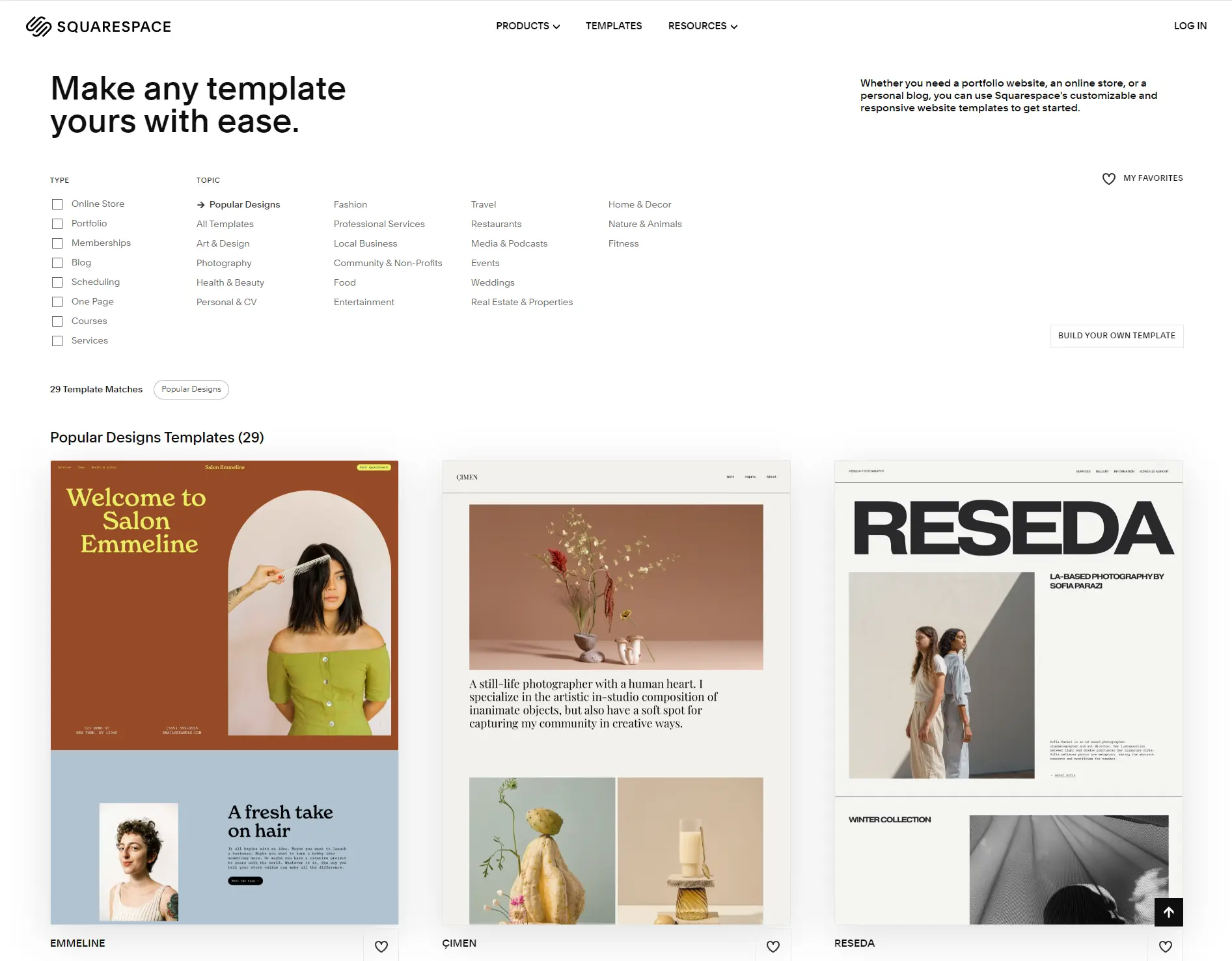
Task: Open My Favorites heart icon
Action: point(1109,178)
